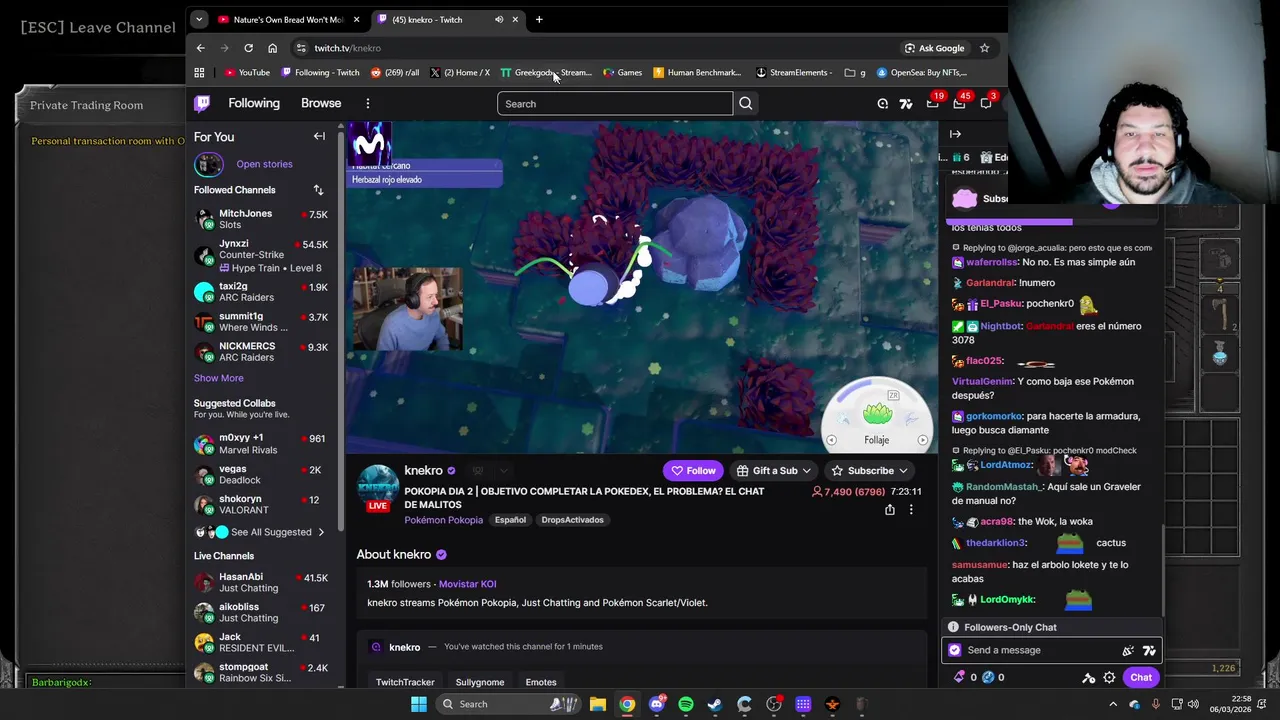Open the Subscribe dropdown

pyautogui.click(x=870, y=470)
